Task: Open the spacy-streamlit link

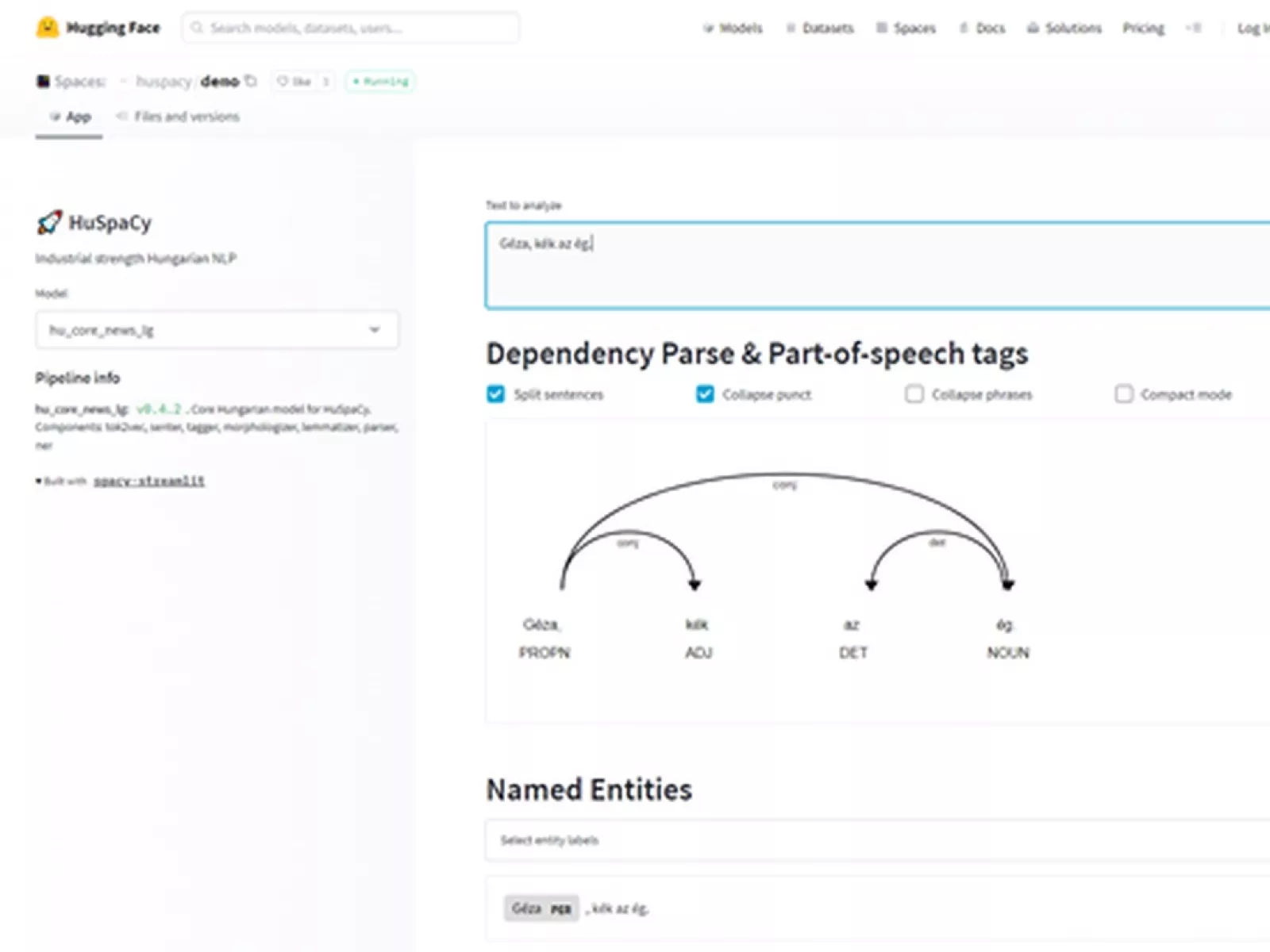Action: point(149,481)
